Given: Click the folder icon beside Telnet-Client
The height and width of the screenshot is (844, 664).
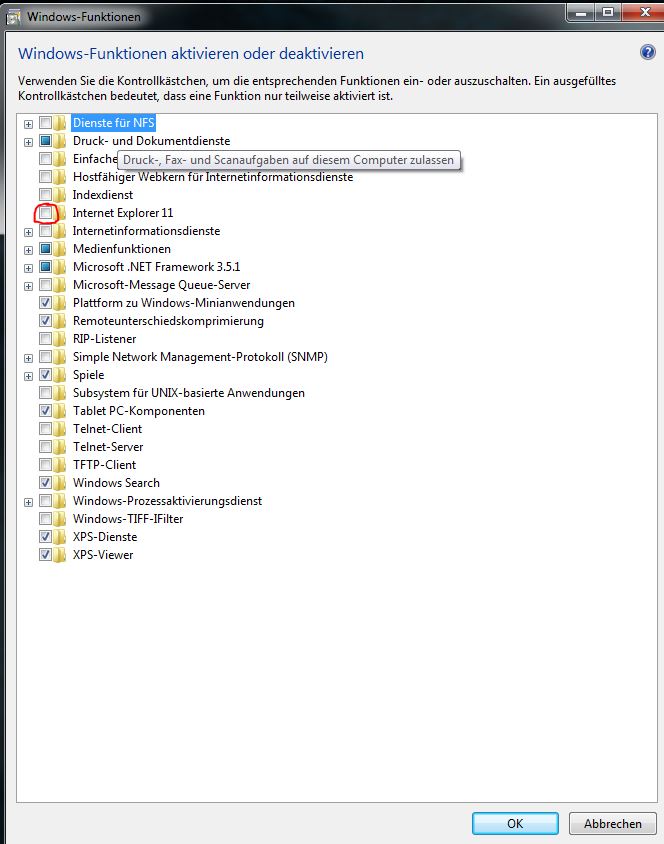Looking at the screenshot, I should tap(60, 429).
